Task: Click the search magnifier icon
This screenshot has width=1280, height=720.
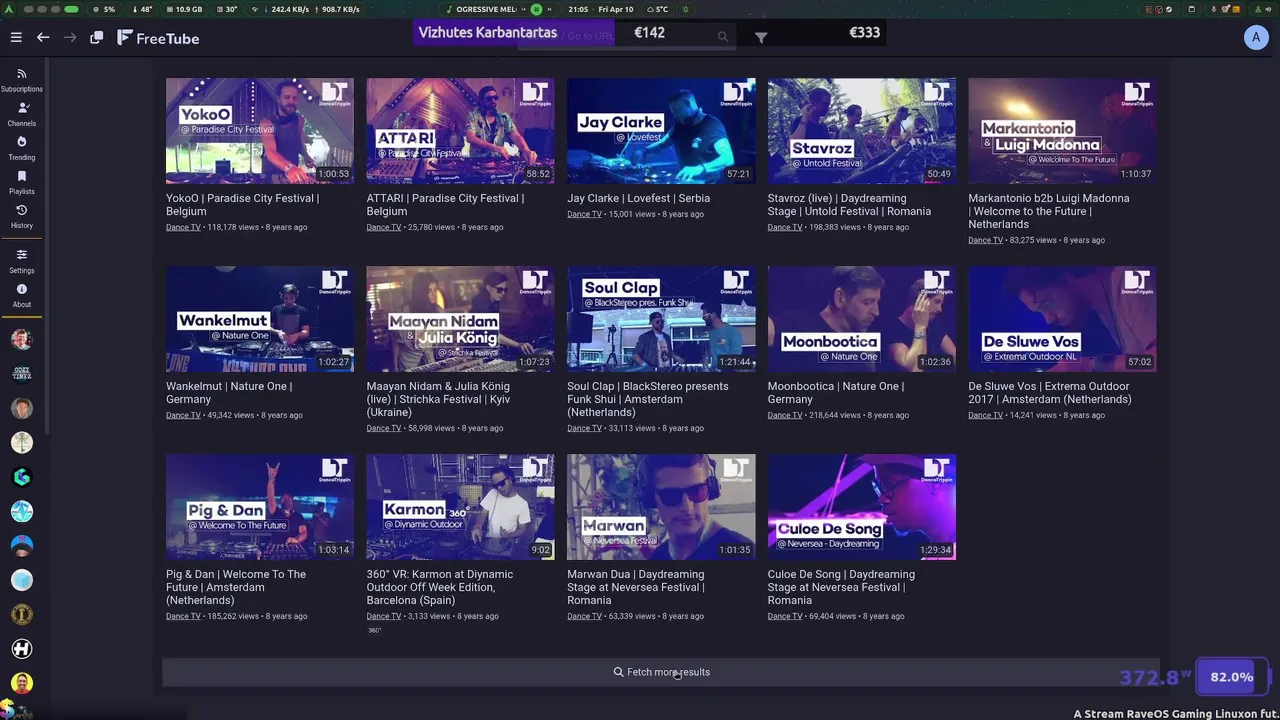Action: 722,36
